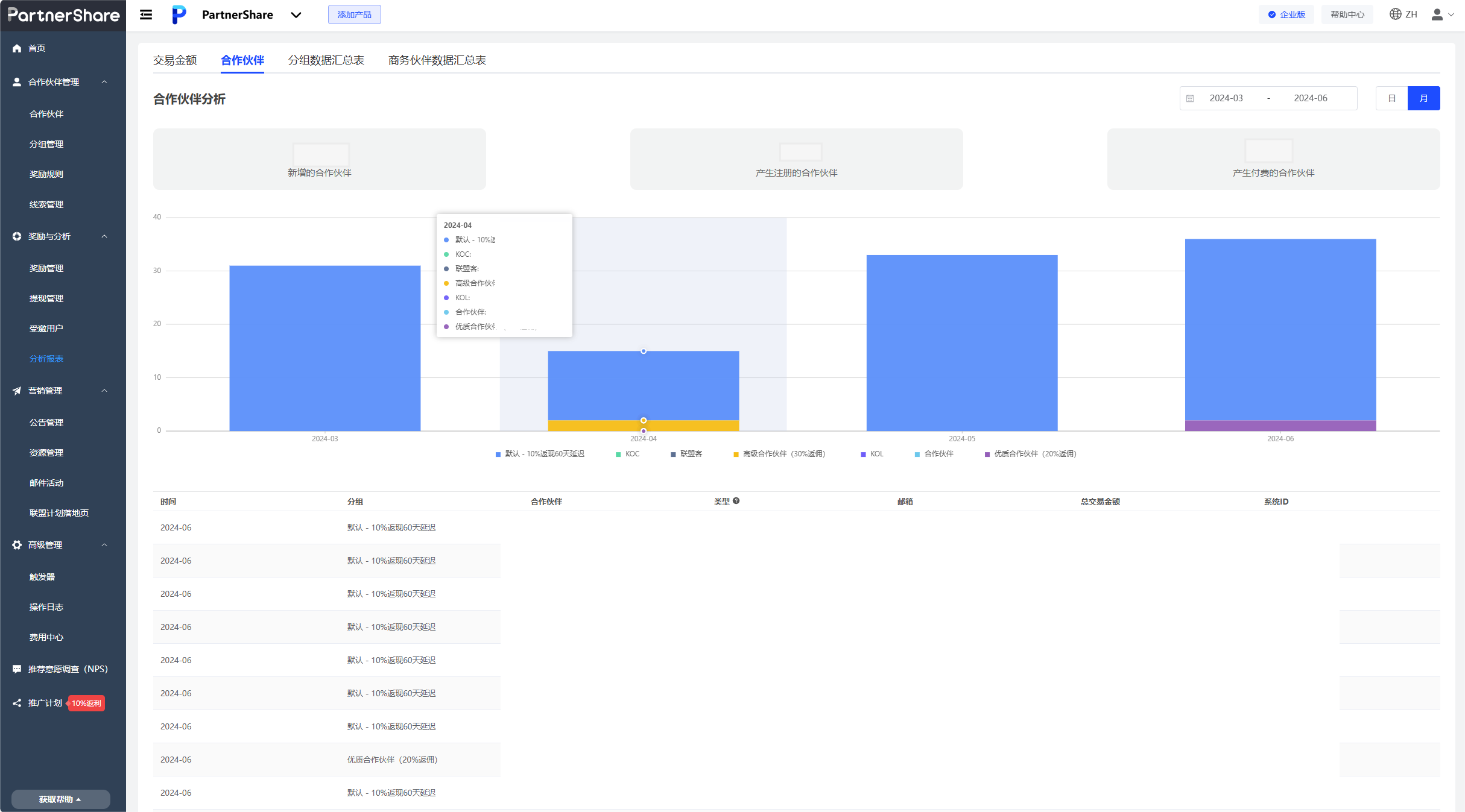Open the 推荐意愿调查 (NPS) chat icon
This screenshot has width=1465, height=812.
(17, 669)
